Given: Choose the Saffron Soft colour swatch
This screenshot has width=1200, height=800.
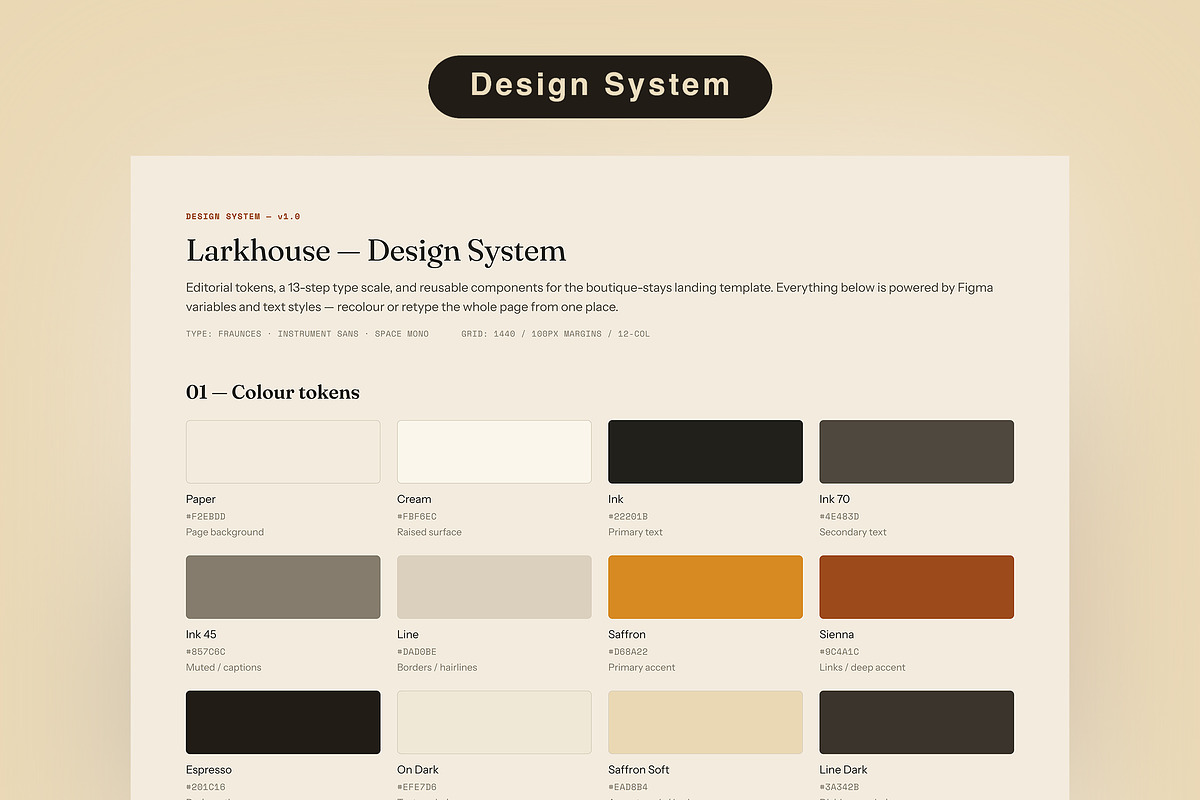Looking at the screenshot, I should pyautogui.click(x=705, y=722).
